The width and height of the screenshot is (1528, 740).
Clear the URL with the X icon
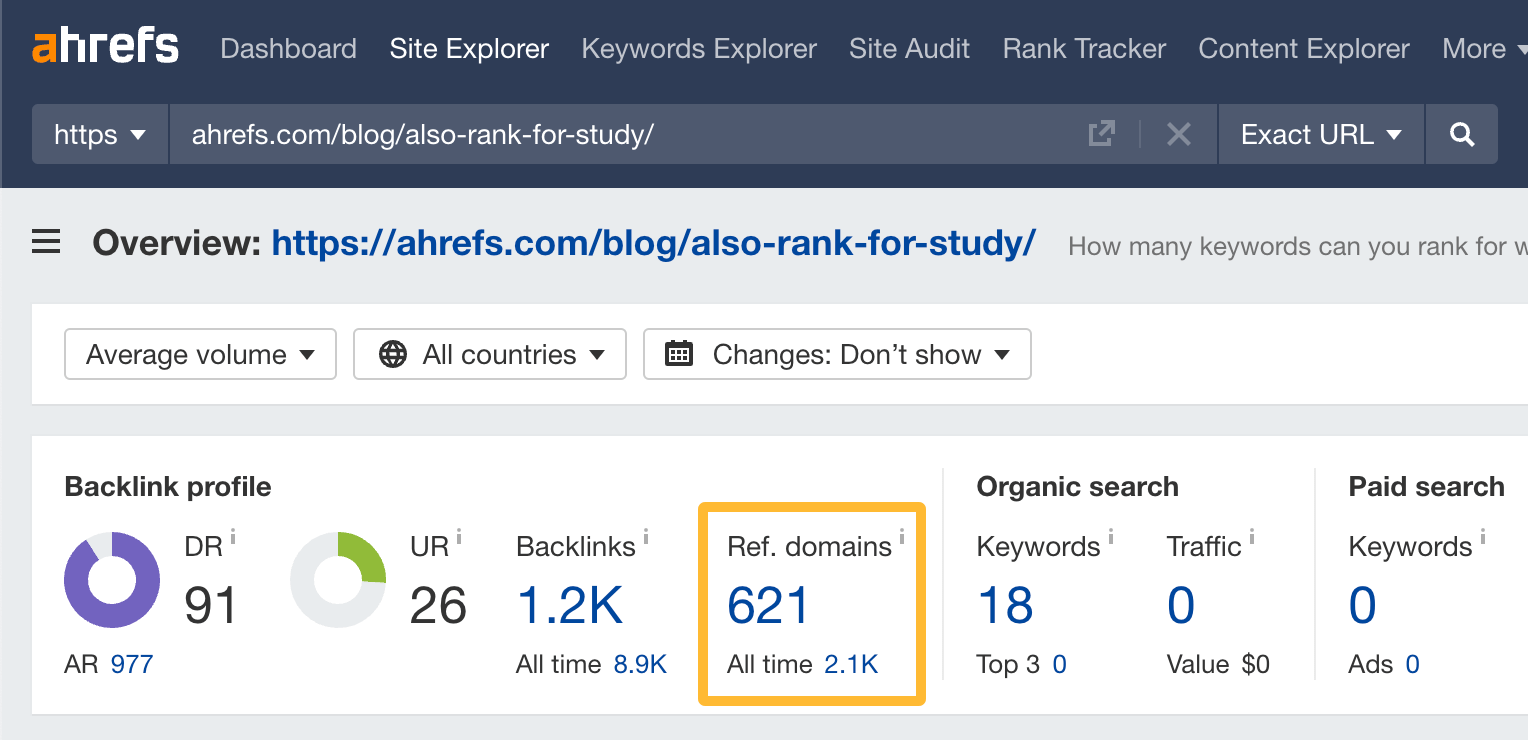pos(1178,134)
